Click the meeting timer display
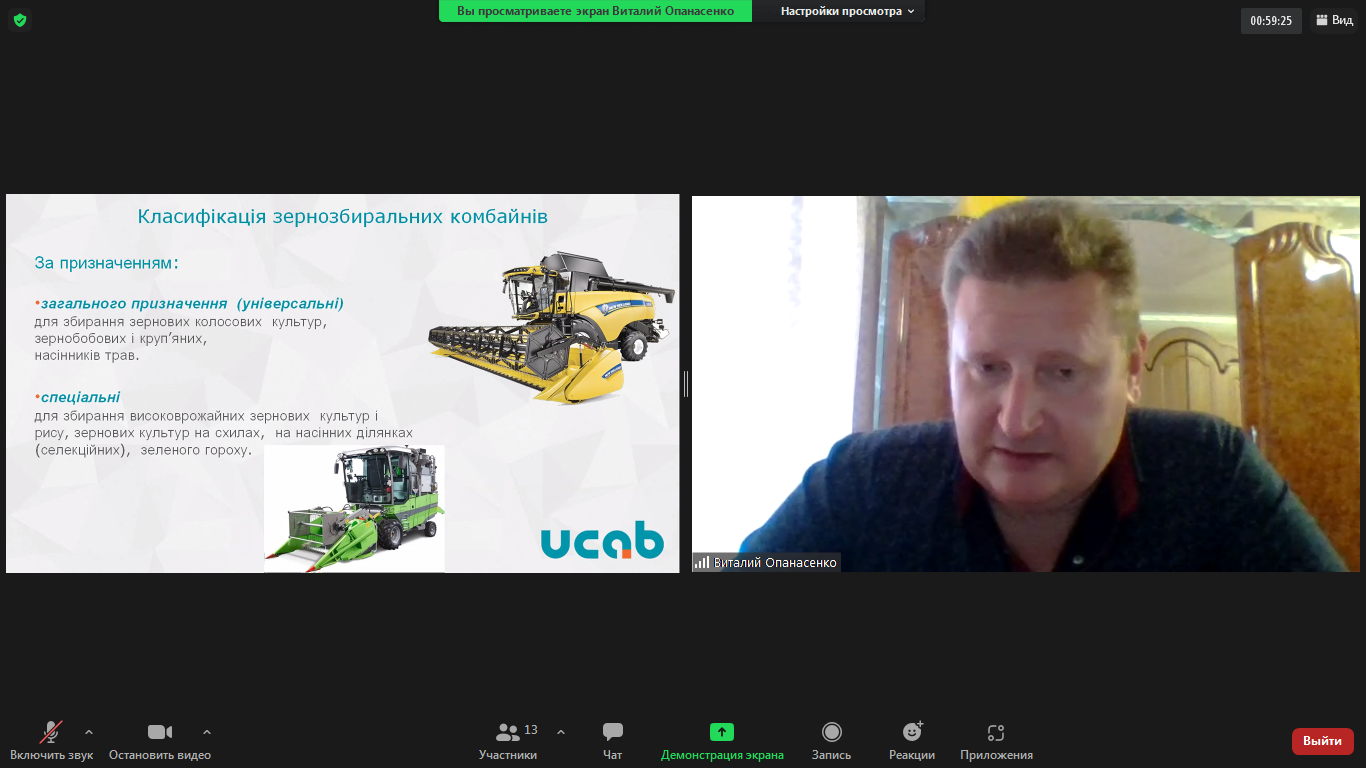 tap(1271, 20)
